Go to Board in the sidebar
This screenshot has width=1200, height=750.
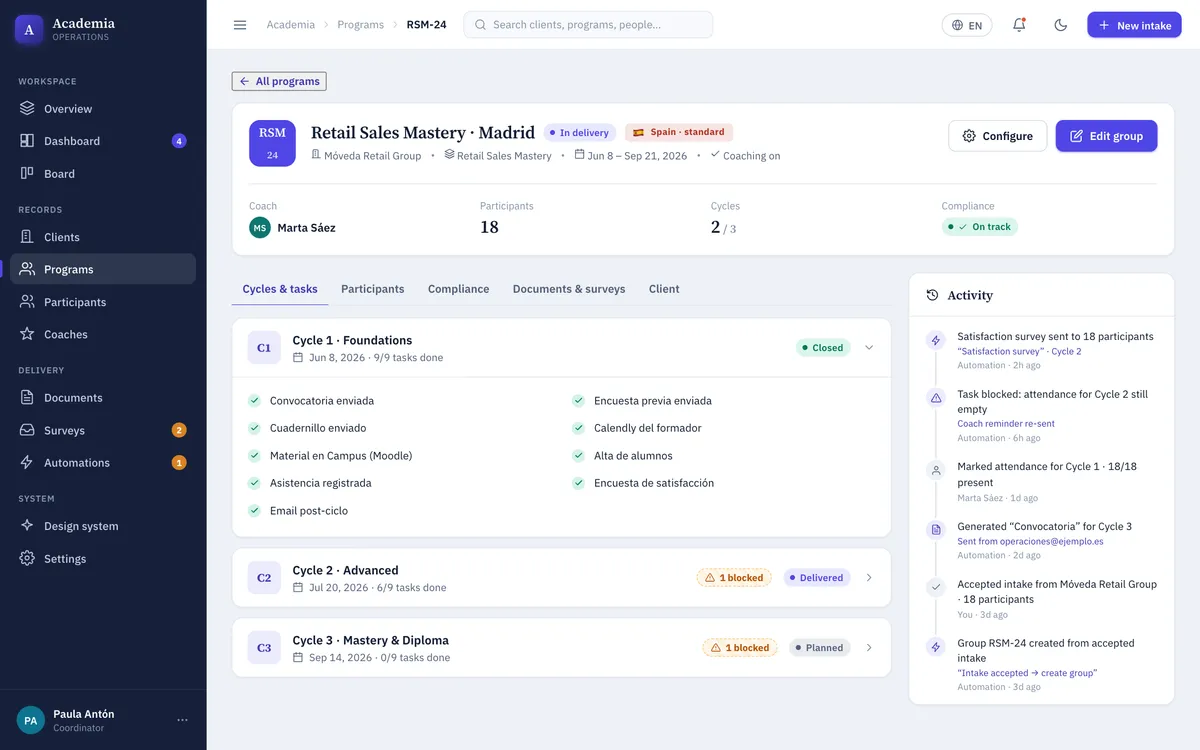(x=103, y=174)
